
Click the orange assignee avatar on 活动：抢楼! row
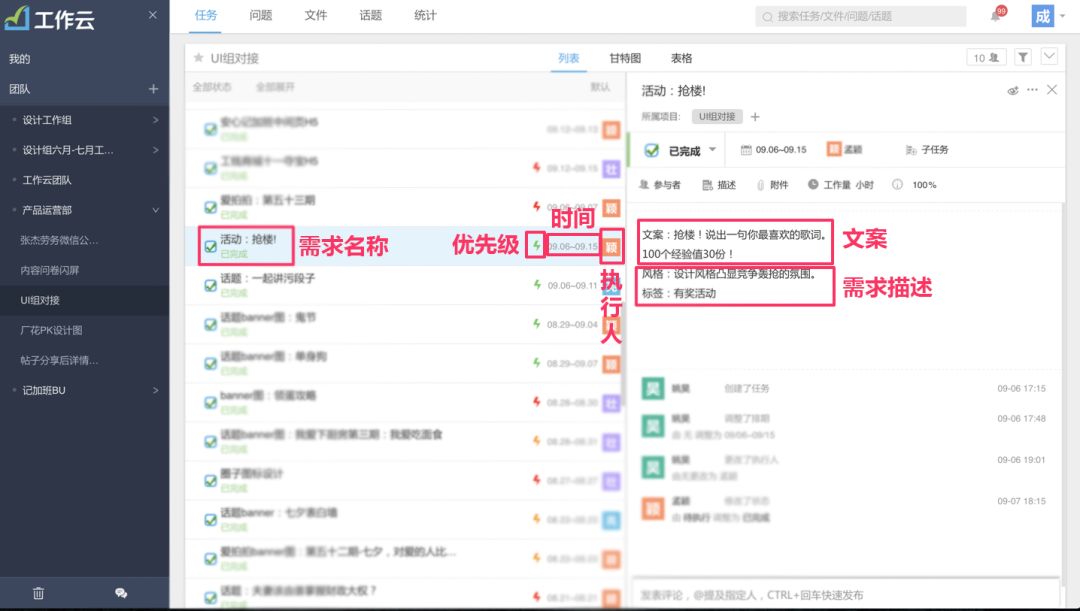click(611, 247)
